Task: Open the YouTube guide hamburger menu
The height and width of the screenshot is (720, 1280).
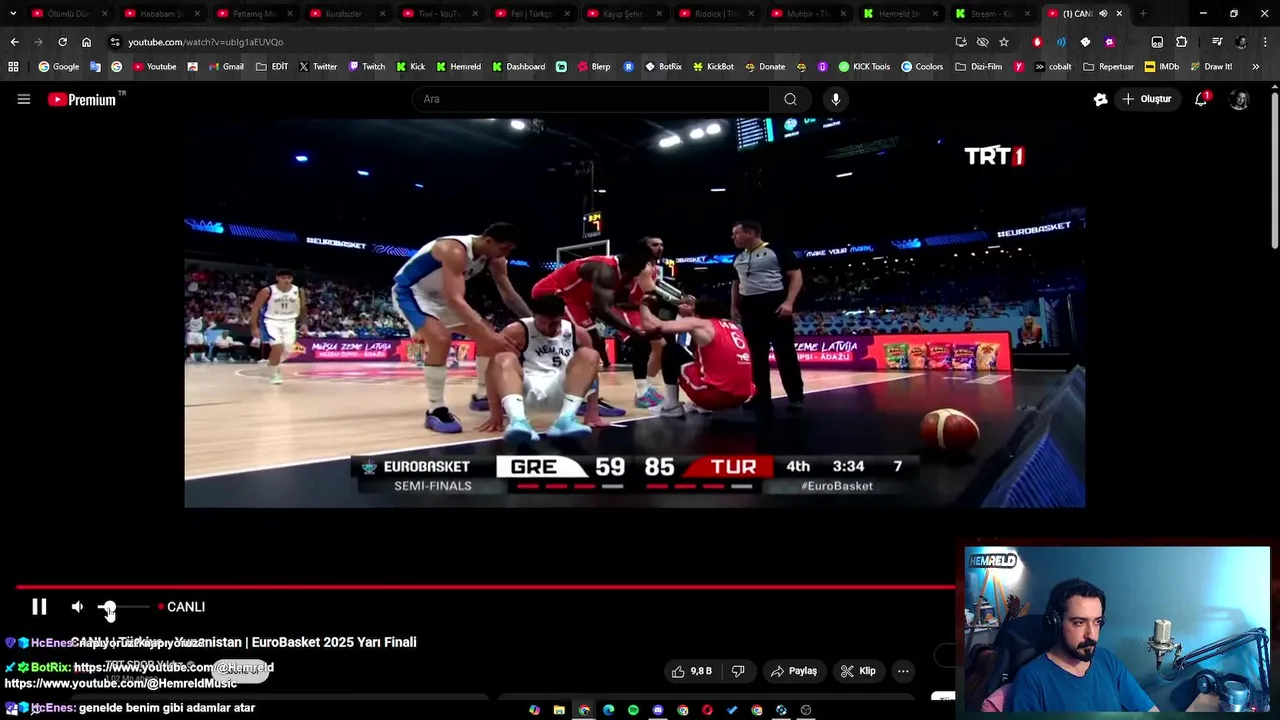Action: (24, 99)
